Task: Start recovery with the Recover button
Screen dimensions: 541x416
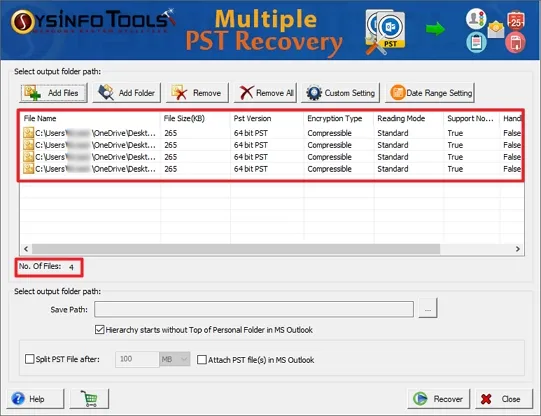Action: pos(439,399)
